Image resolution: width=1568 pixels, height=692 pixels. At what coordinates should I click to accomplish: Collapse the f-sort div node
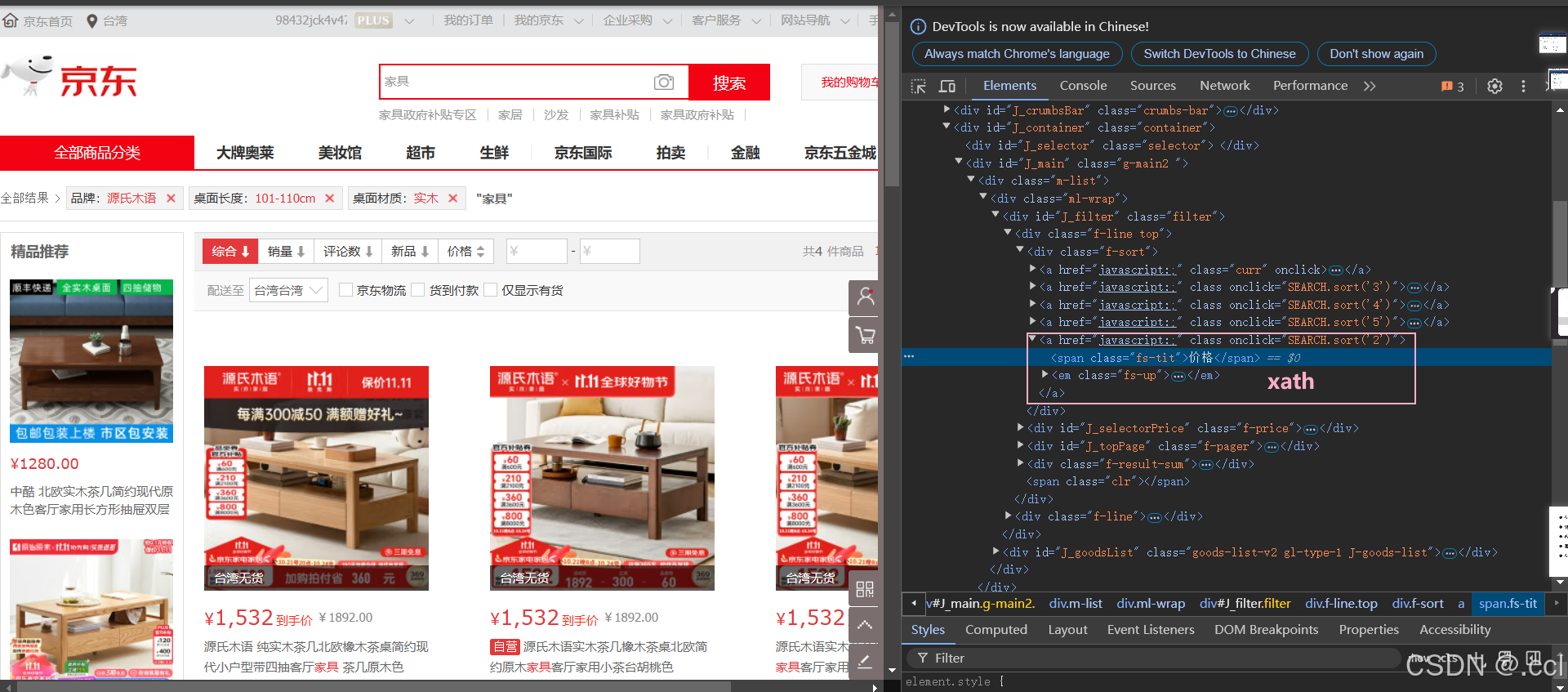[1020, 250]
